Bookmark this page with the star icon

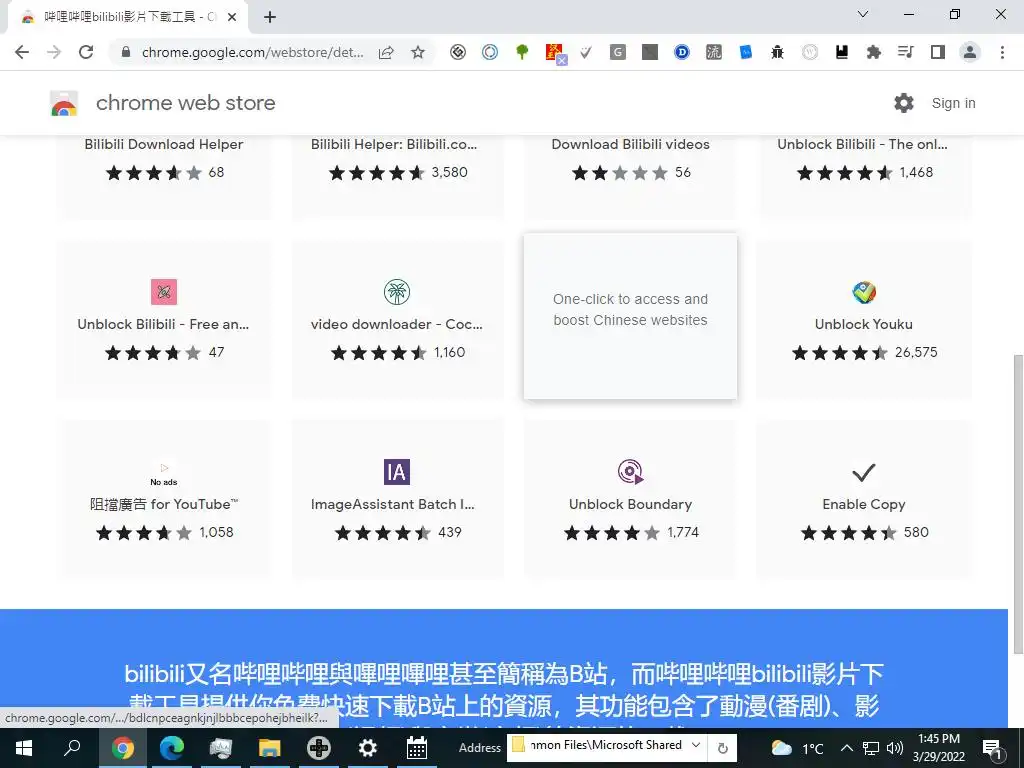(418, 52)
